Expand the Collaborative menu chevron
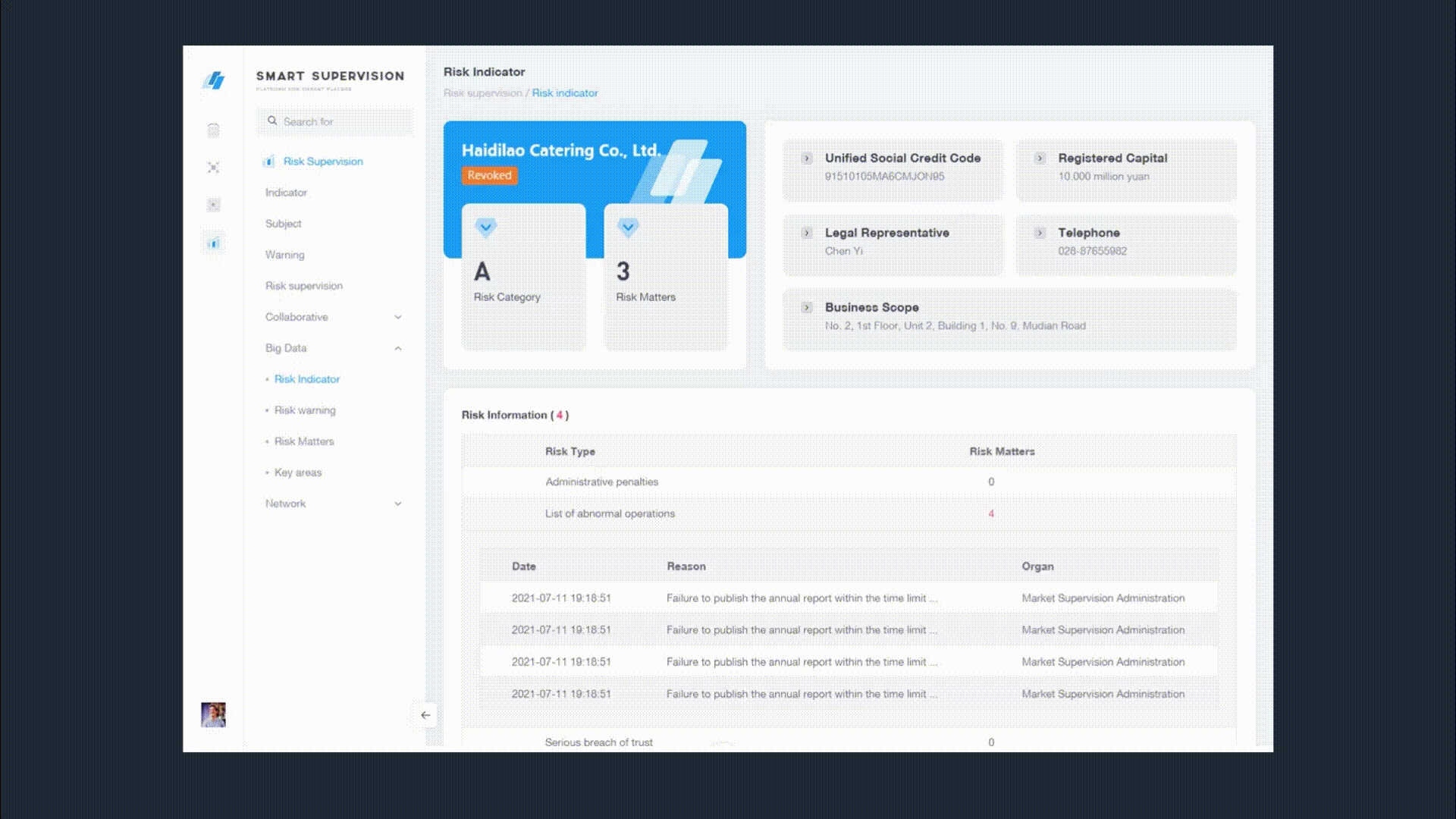1456x819 pixels. click(398, 317)
